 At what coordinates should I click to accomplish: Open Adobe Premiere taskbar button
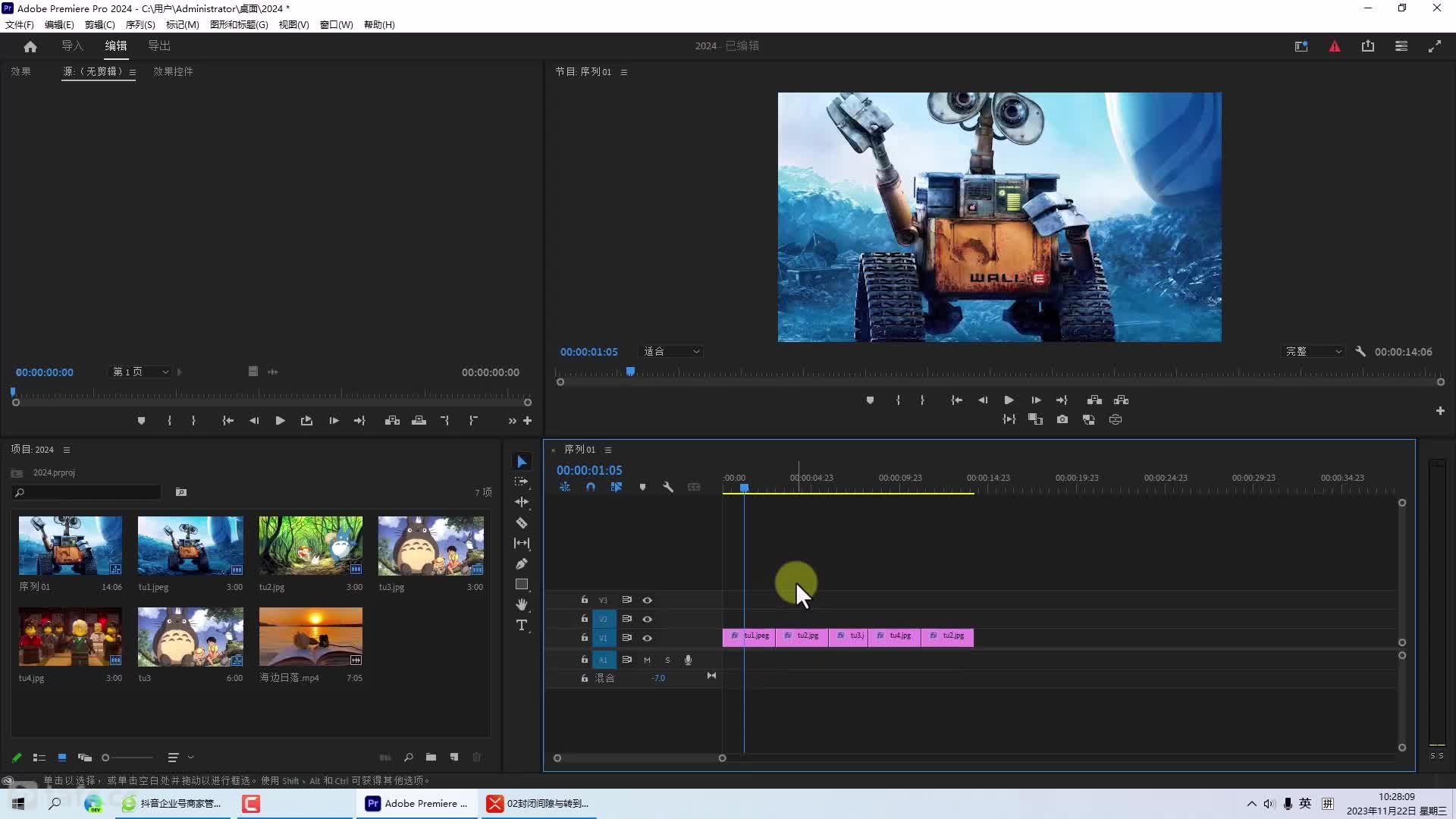[x=416, y=803]
